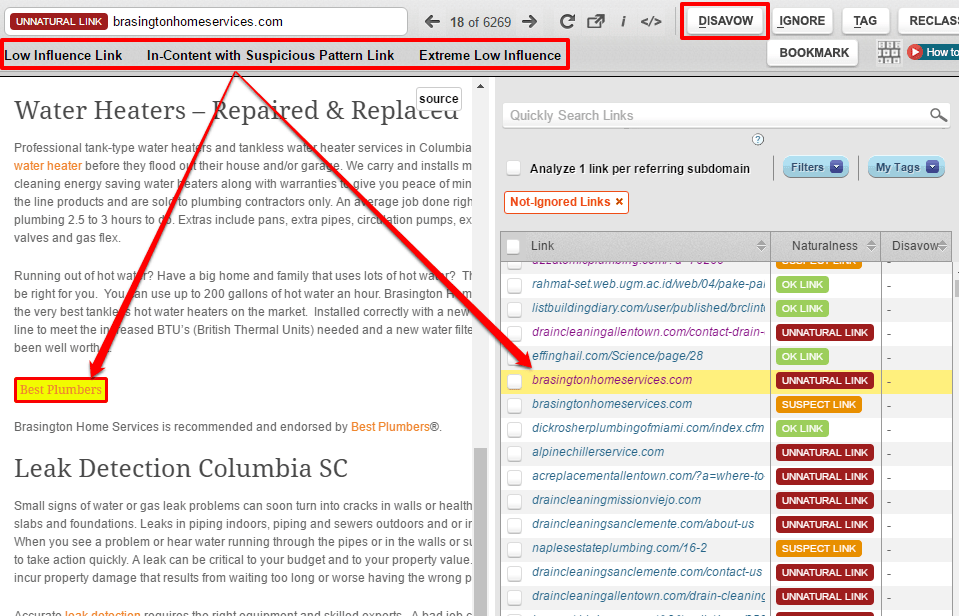Click the Extreme Low Influence label

490,55
